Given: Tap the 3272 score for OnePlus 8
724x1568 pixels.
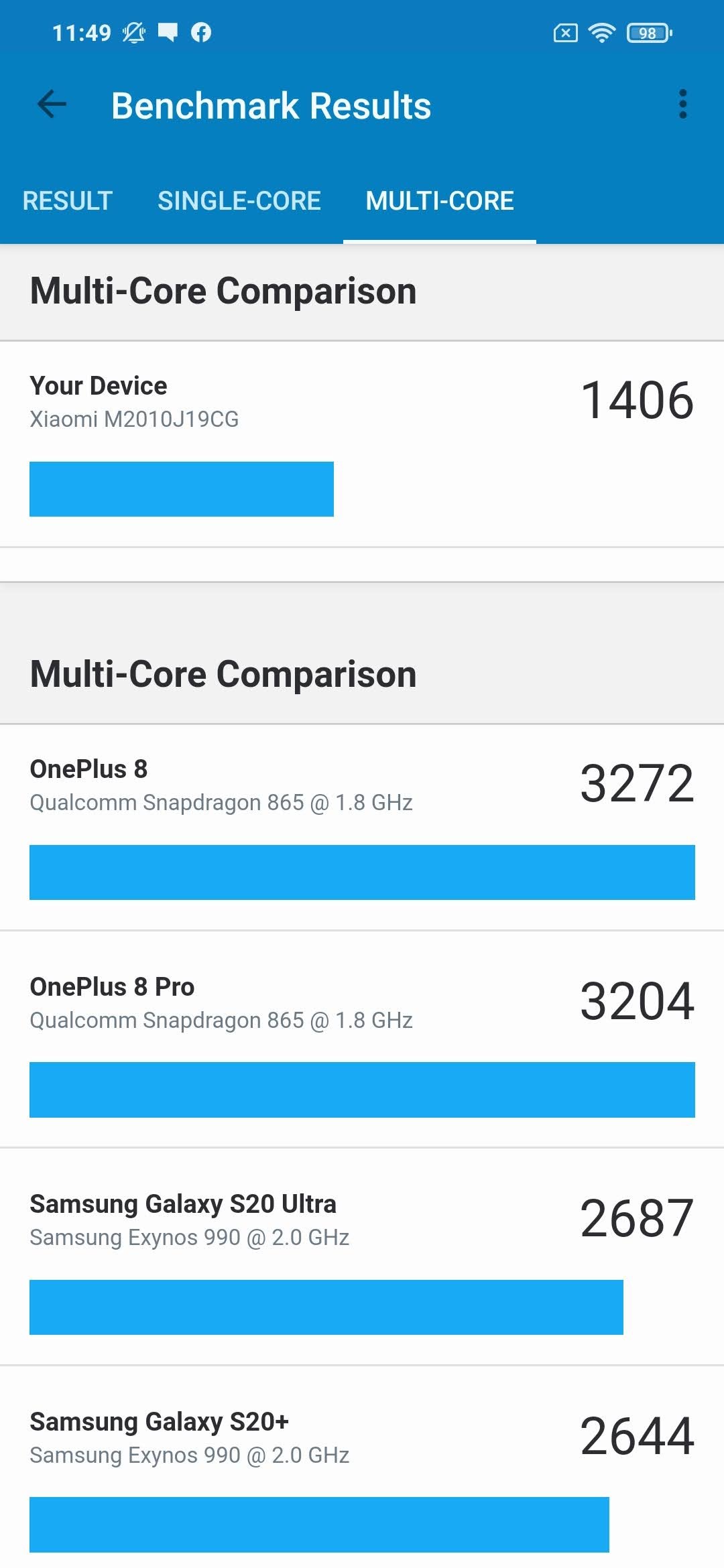Looking at the screenshot, I should (637, 783).
